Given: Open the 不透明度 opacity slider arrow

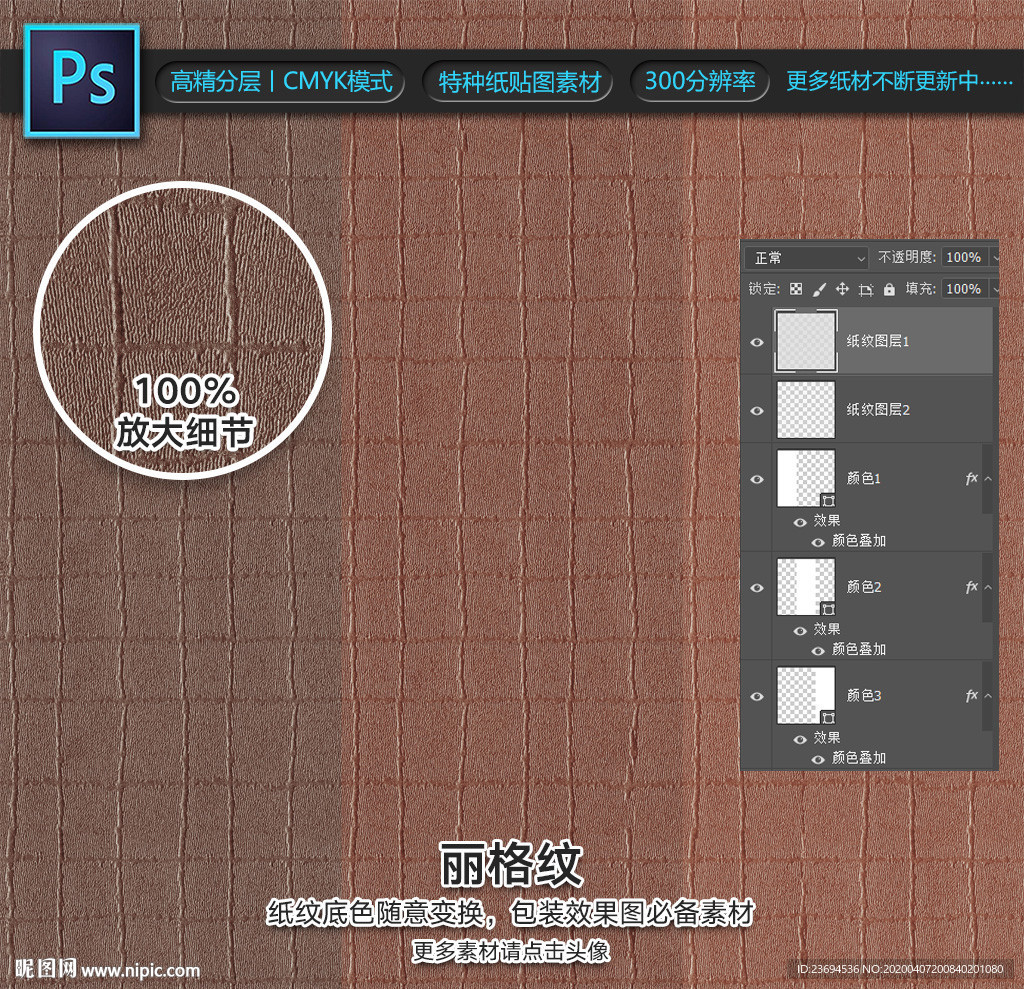Looking at the screenshot, I should pyautogui.click(x=995, y=258).
